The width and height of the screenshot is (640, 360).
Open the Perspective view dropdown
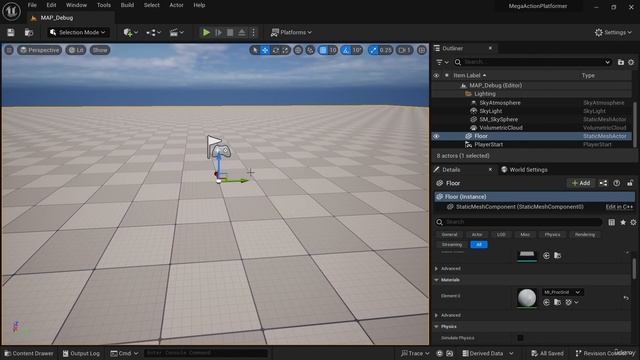[x=39, y=50]
